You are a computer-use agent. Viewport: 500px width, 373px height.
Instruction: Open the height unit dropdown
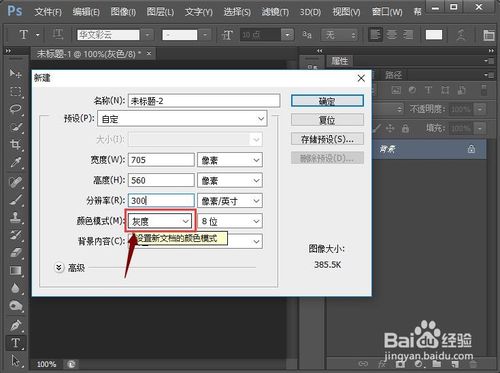tap(230, 180)
